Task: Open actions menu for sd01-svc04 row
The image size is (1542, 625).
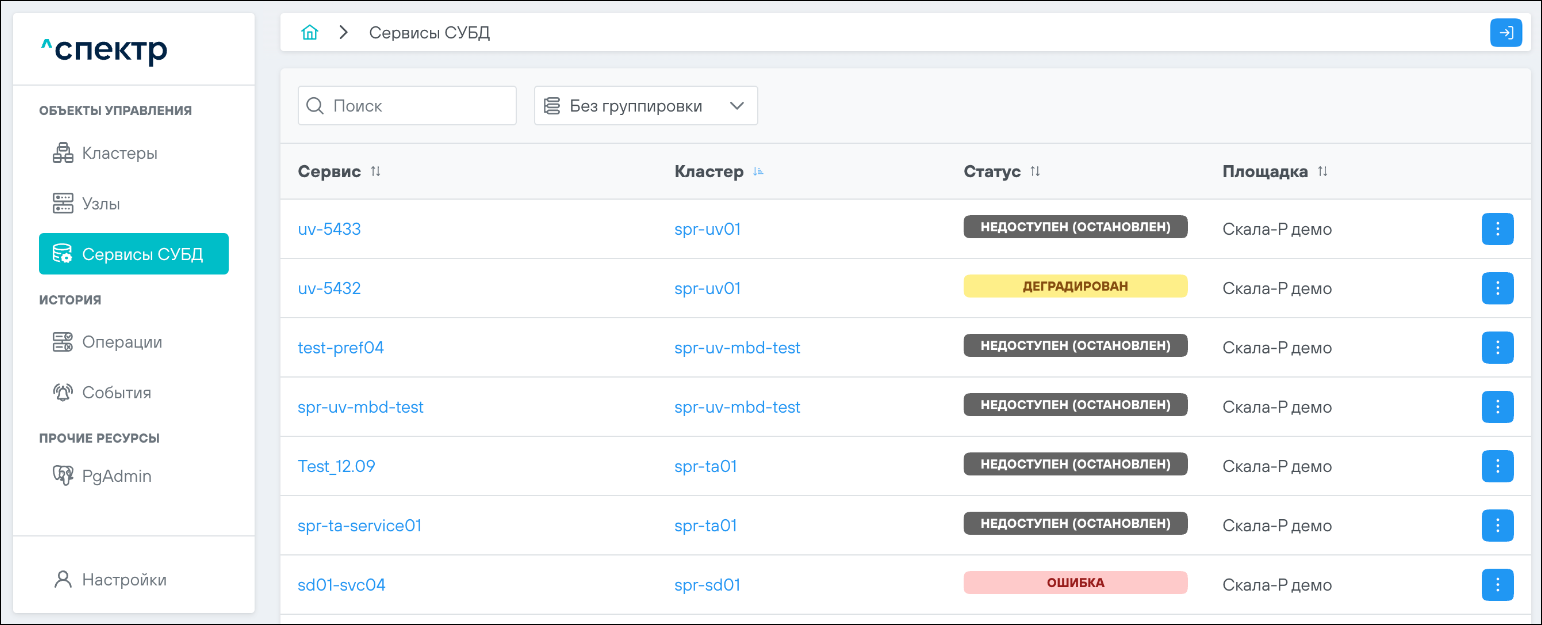Action: click(x=1497, y=585)
